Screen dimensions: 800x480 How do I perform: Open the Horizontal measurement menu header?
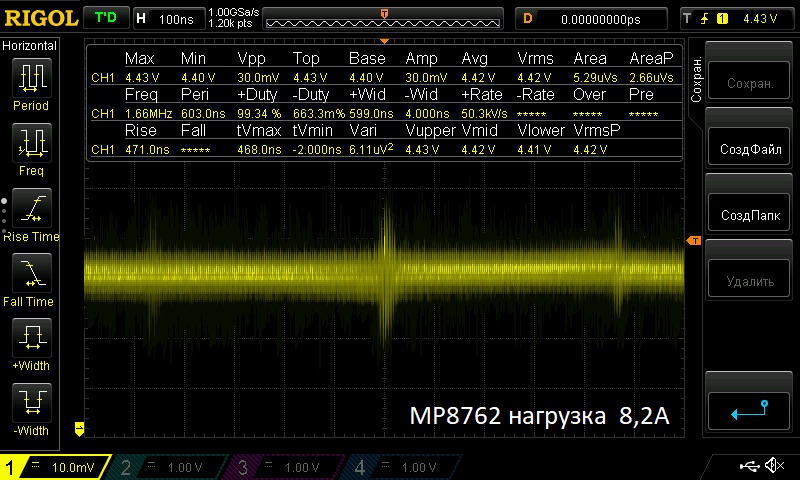point(30,46)
